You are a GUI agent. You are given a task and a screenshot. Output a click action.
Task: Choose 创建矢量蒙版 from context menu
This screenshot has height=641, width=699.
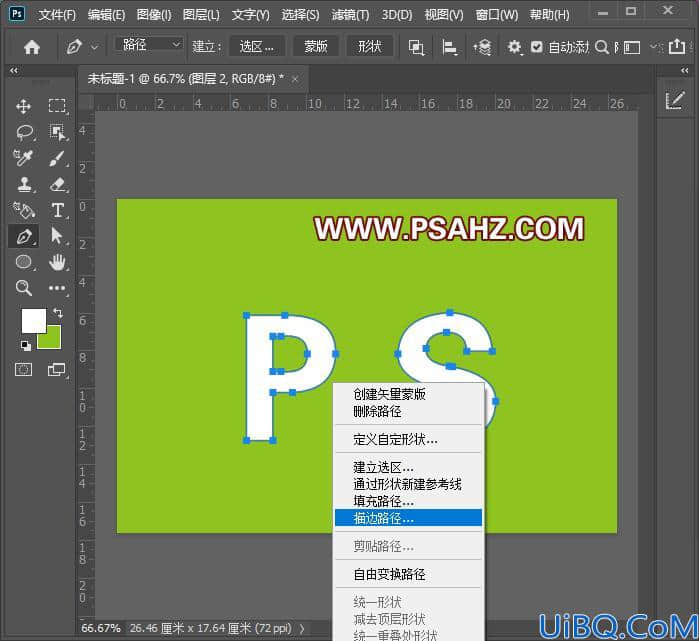(x=408, y=394)
